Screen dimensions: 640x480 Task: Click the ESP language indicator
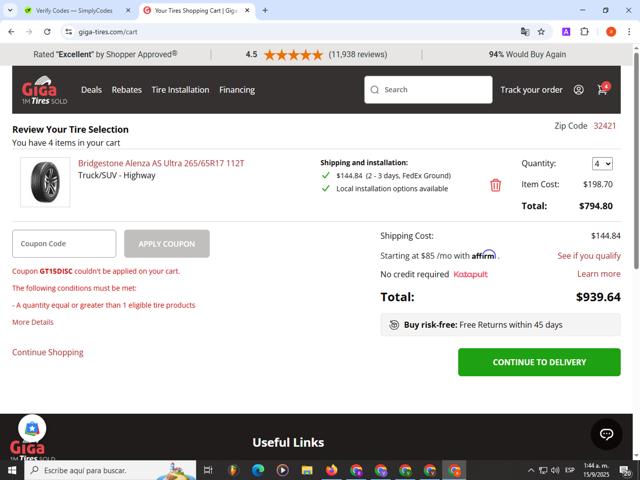click(570, 470)
